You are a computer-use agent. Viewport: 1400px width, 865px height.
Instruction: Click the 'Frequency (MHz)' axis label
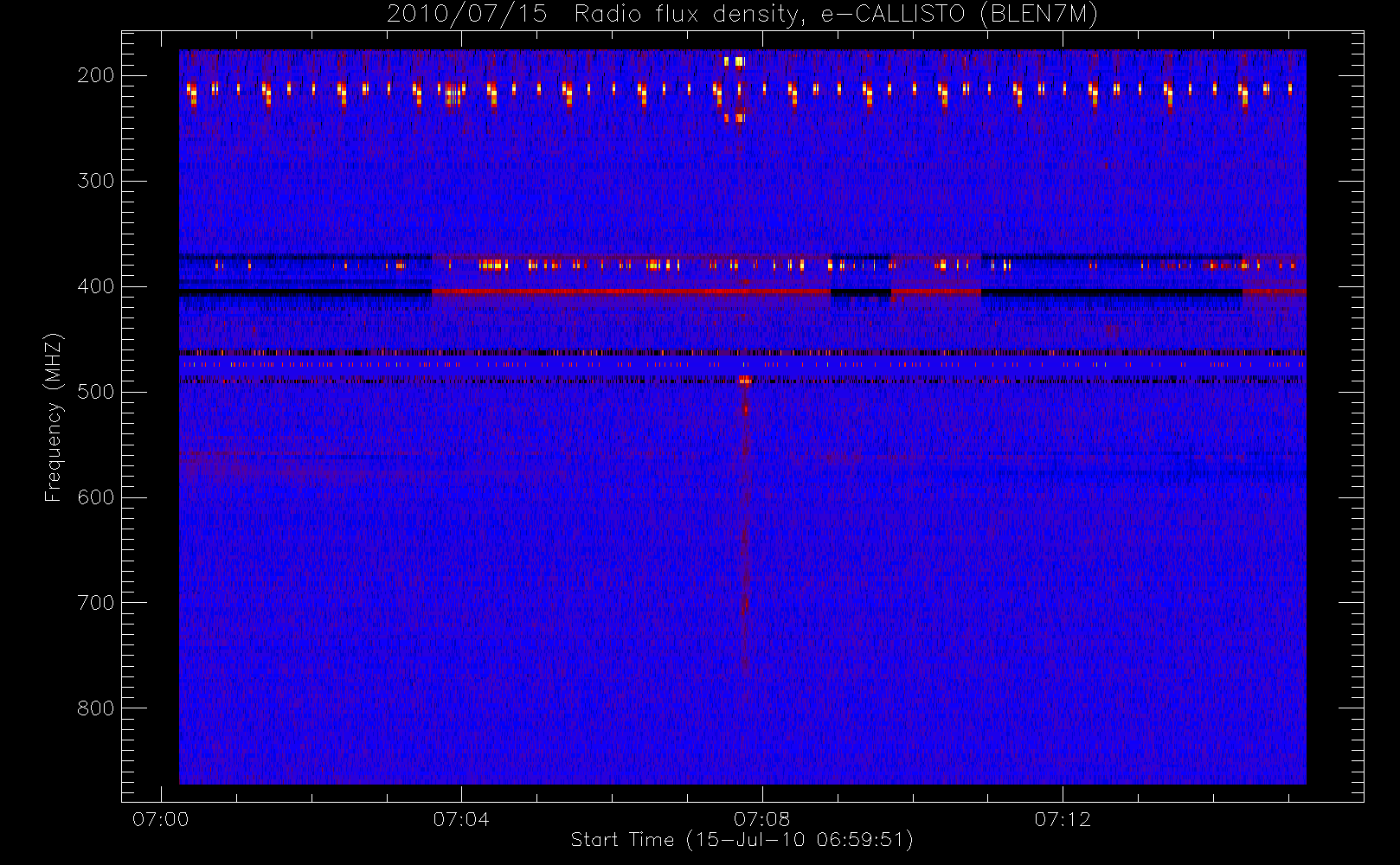(54, 417)
